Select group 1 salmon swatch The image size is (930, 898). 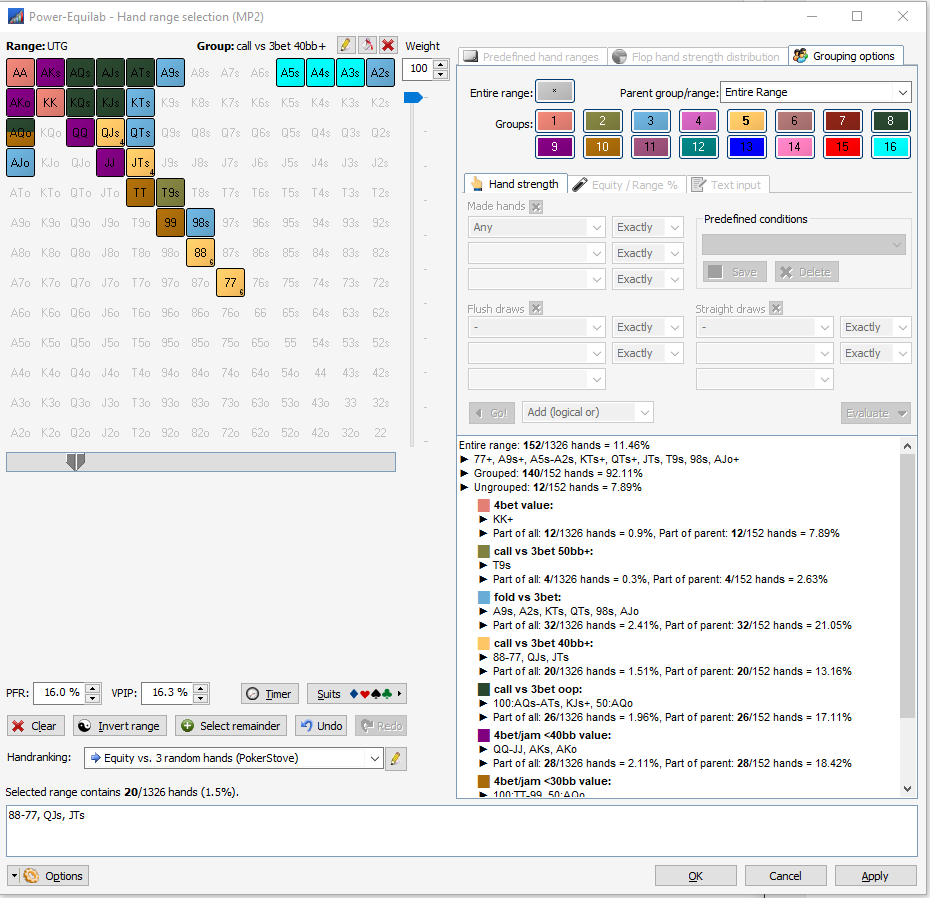tap(554, 121)
